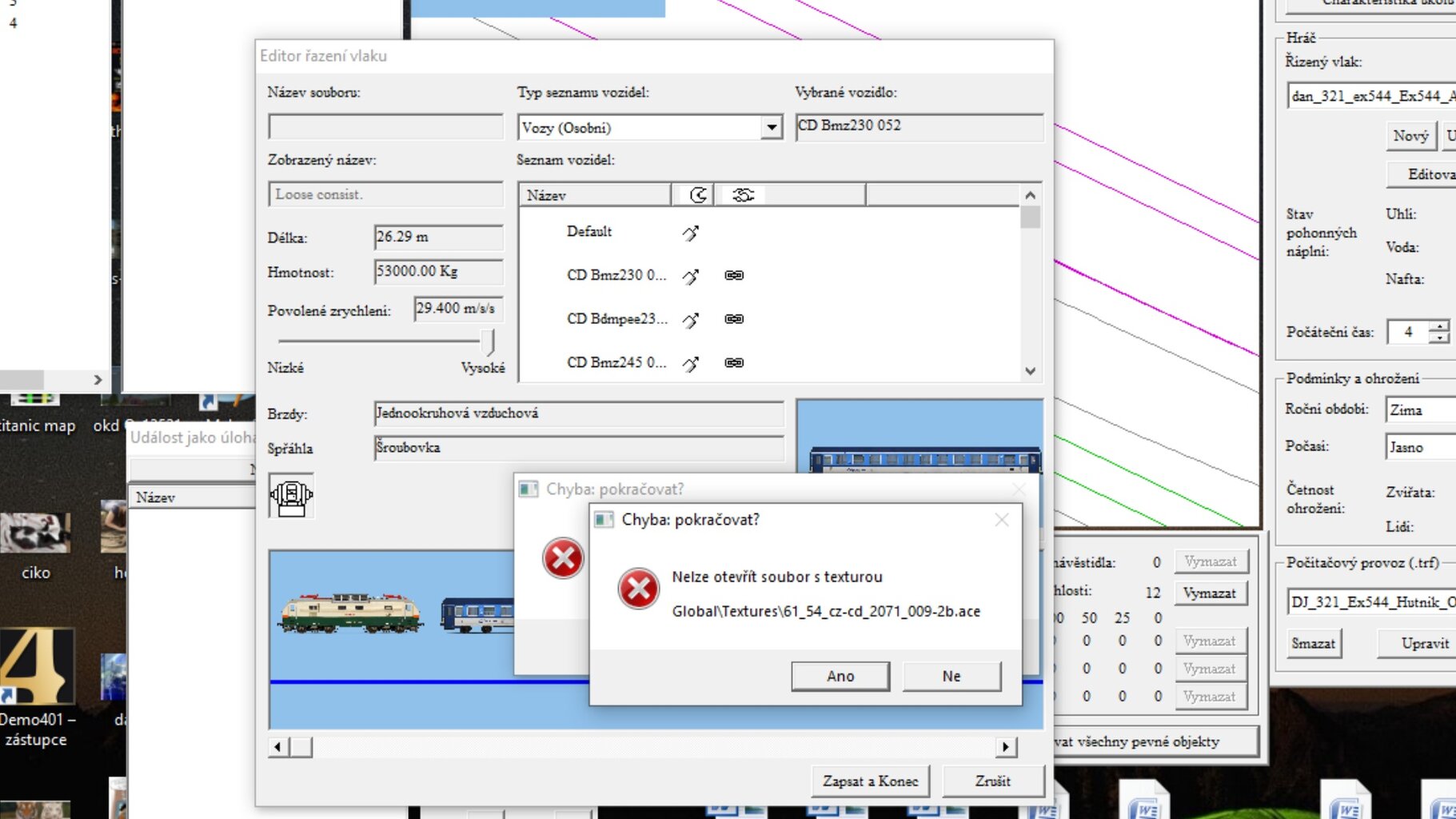Click Ano in the error dialog

pyautogui.click(x=840, y=676)
